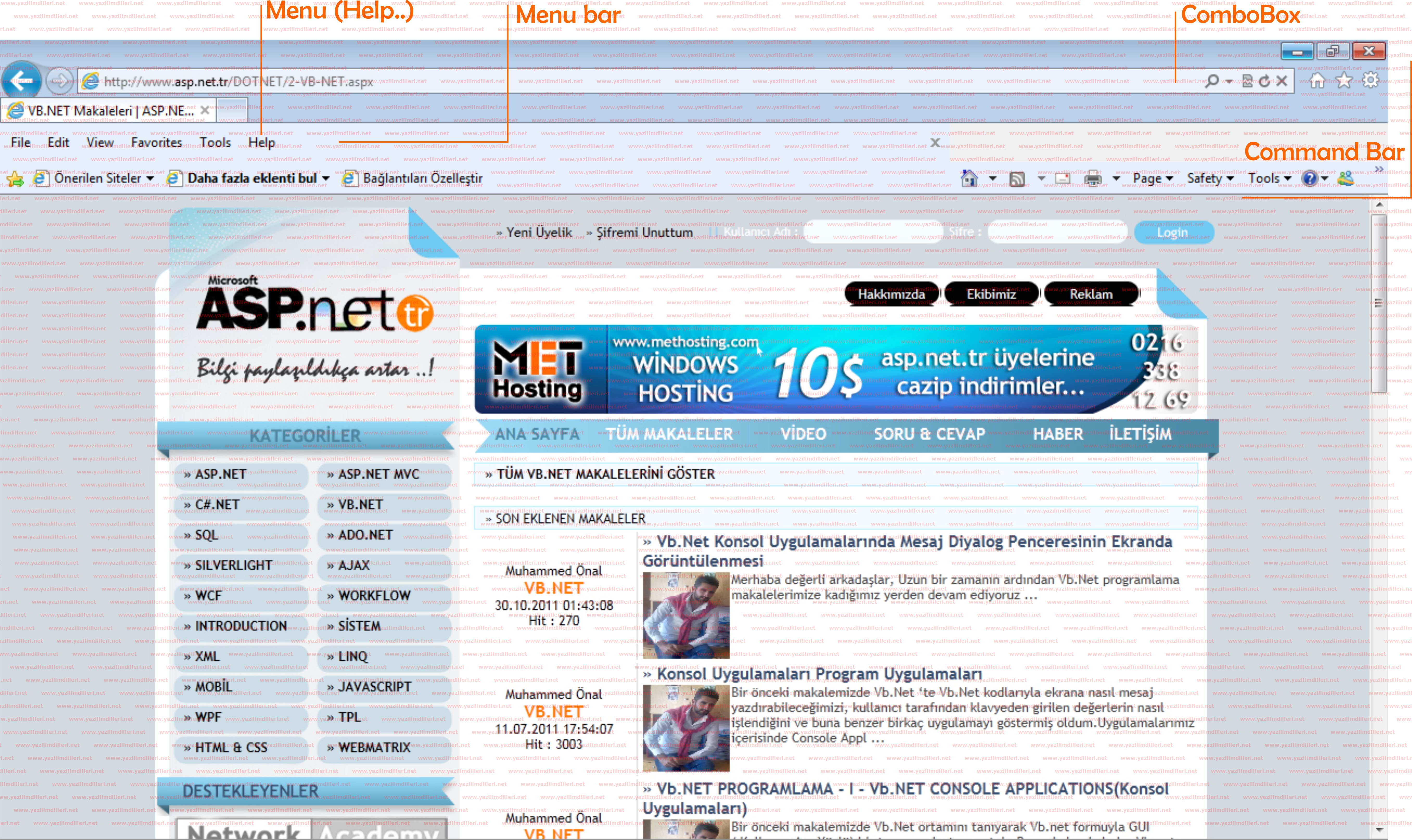Show more commands via the double chevron

point(1379,169)
